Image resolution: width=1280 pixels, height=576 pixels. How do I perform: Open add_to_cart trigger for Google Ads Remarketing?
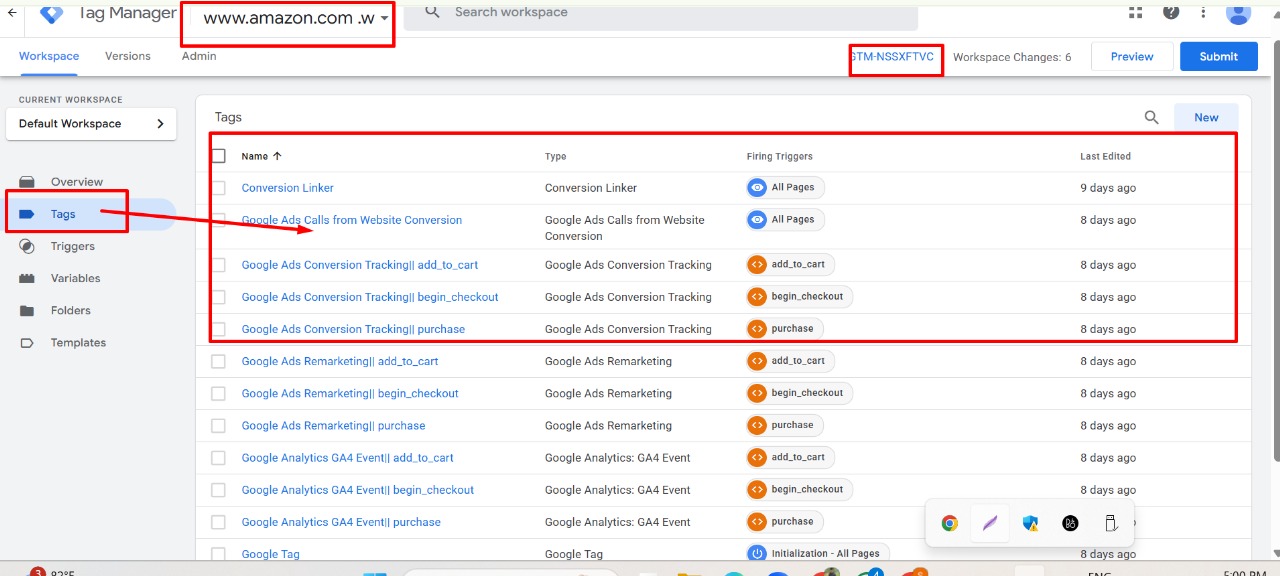(790, 361)
